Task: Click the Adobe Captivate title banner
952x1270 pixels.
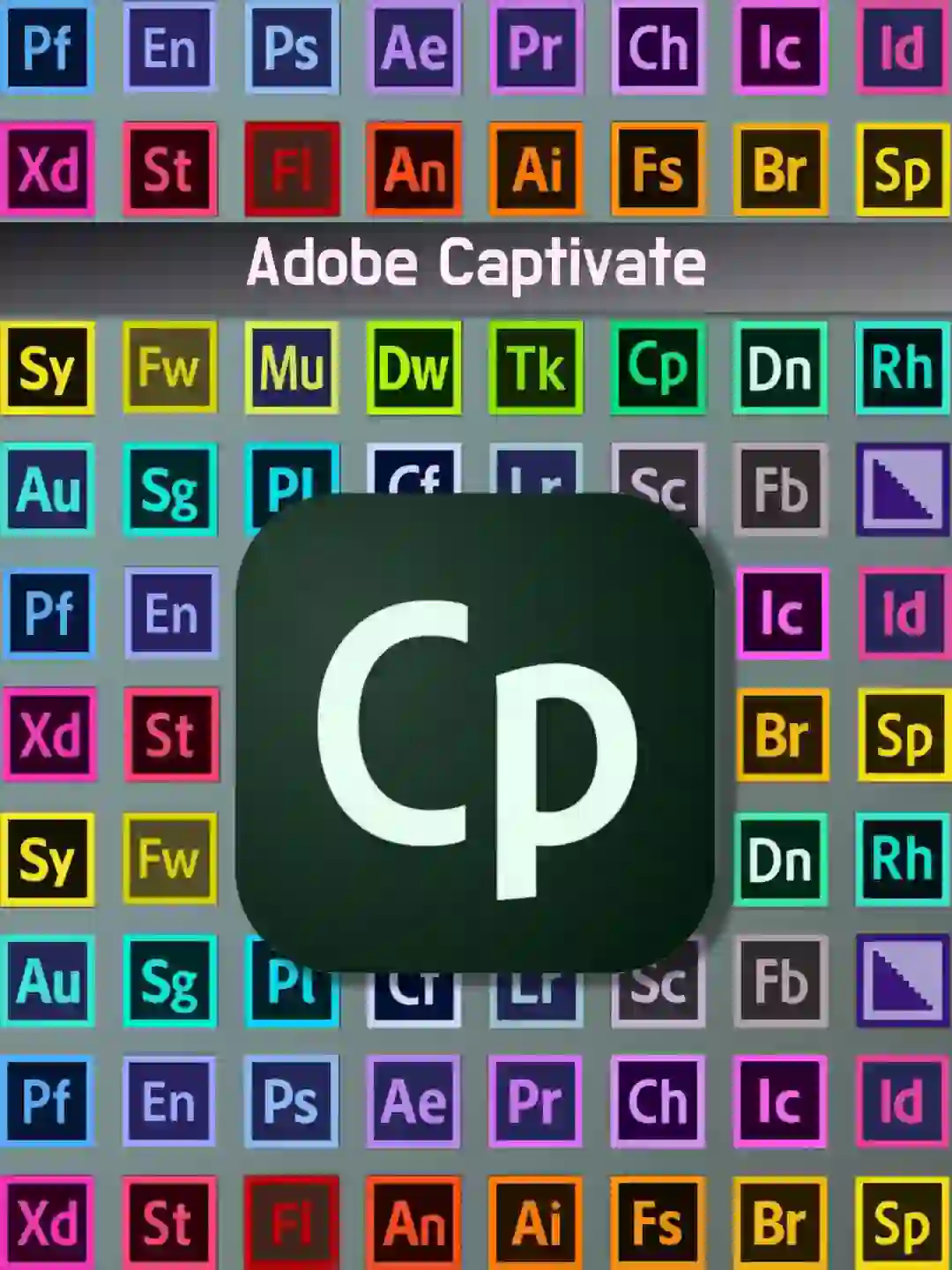Action: 476,262
